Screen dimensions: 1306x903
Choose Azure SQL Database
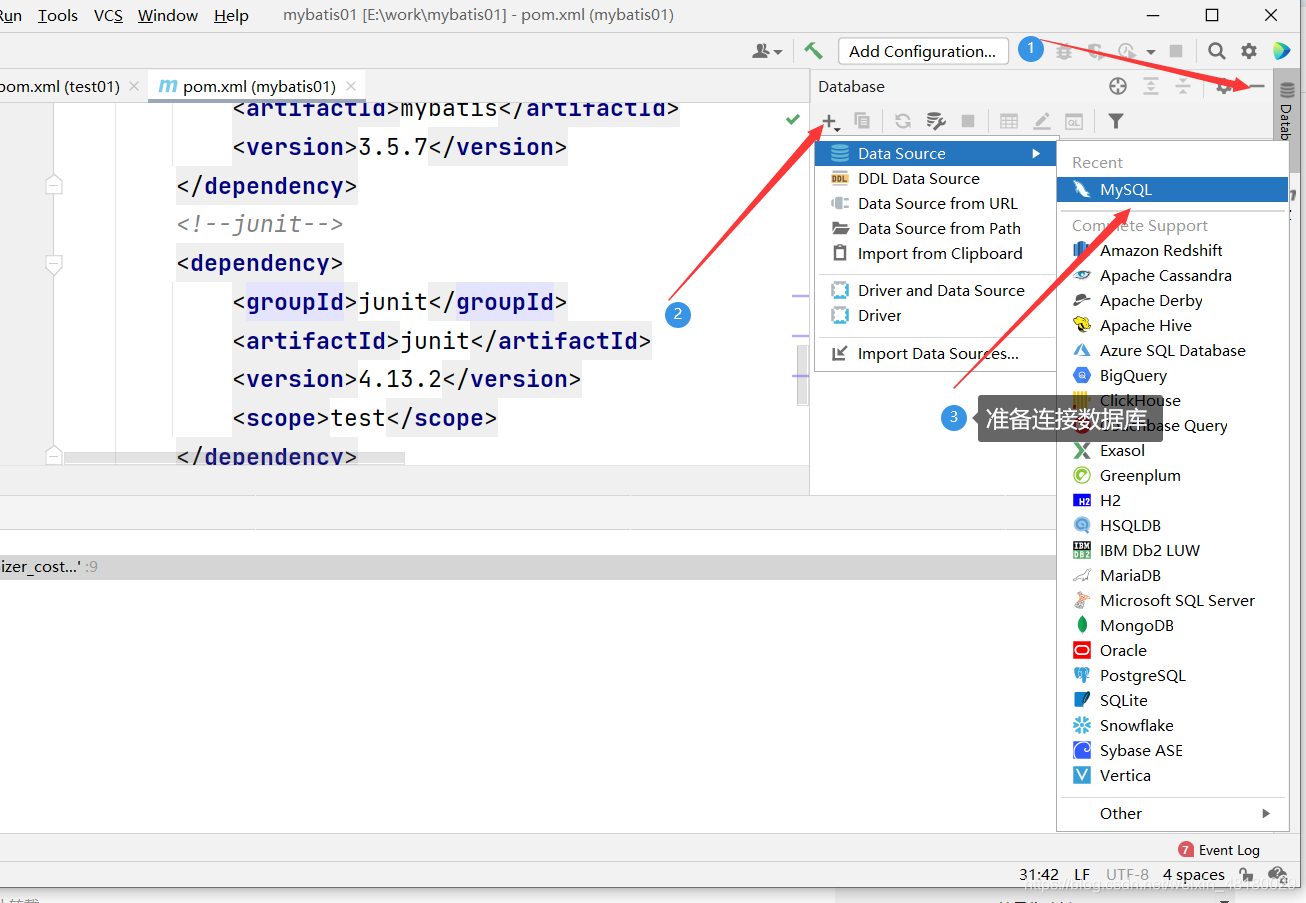(1172, 350)
